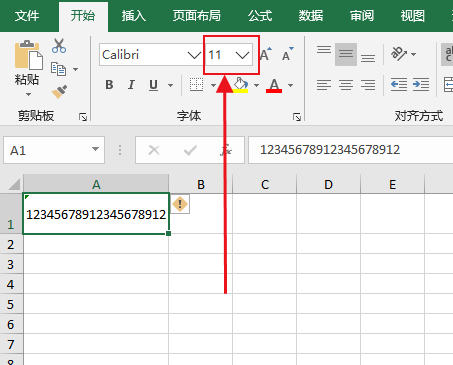The width and height of the screenshot is (453, 365).
Task: Switch to the 审阅 tab
Action: click(362, 16)
